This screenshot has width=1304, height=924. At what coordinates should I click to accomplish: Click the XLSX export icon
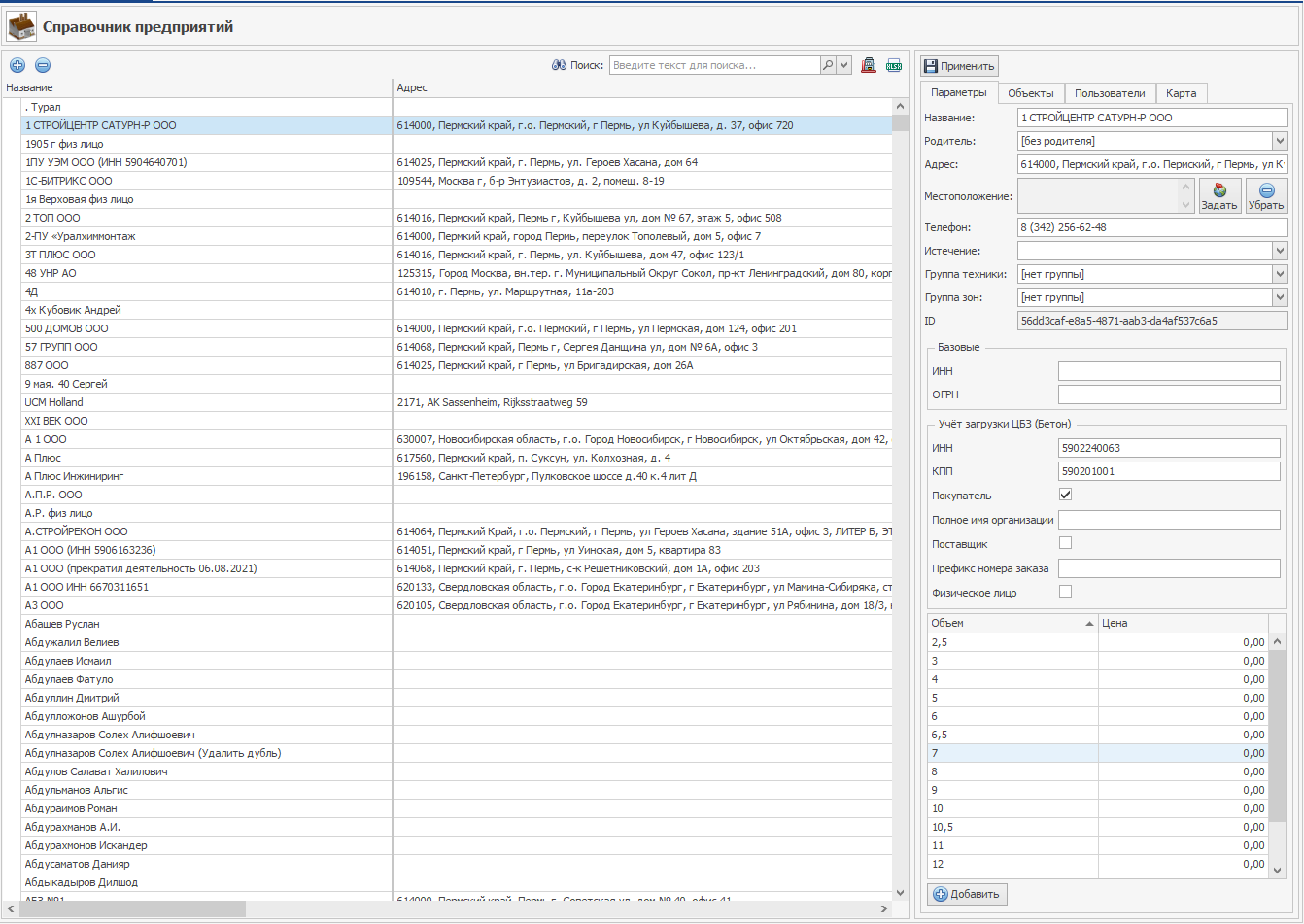(893, 66)
